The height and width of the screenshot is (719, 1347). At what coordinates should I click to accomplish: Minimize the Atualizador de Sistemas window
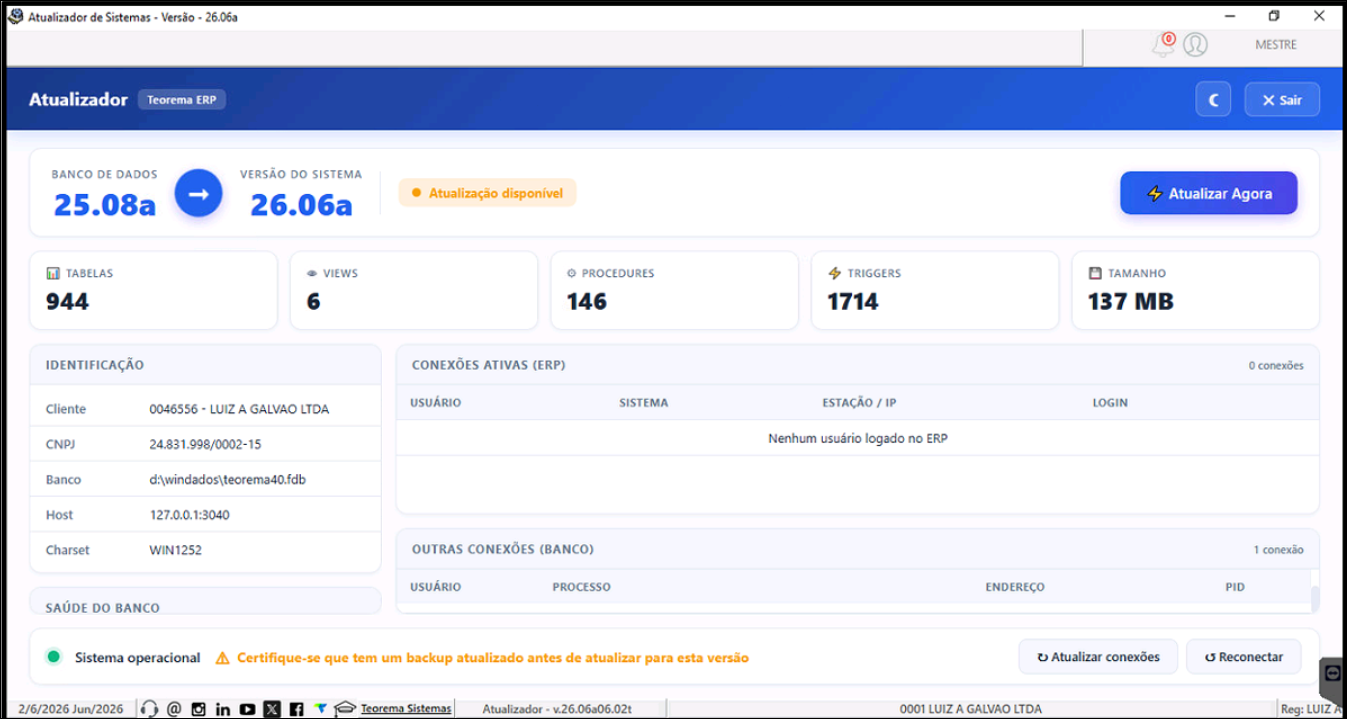point(1228,16)
